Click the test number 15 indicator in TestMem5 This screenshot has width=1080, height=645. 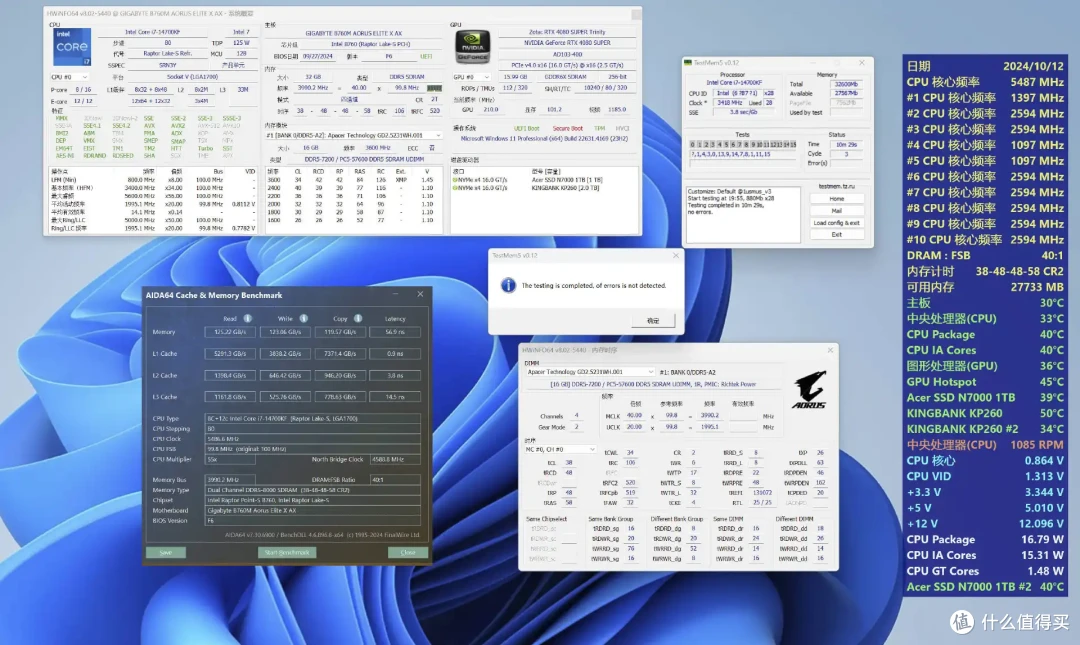pos(793,145)
